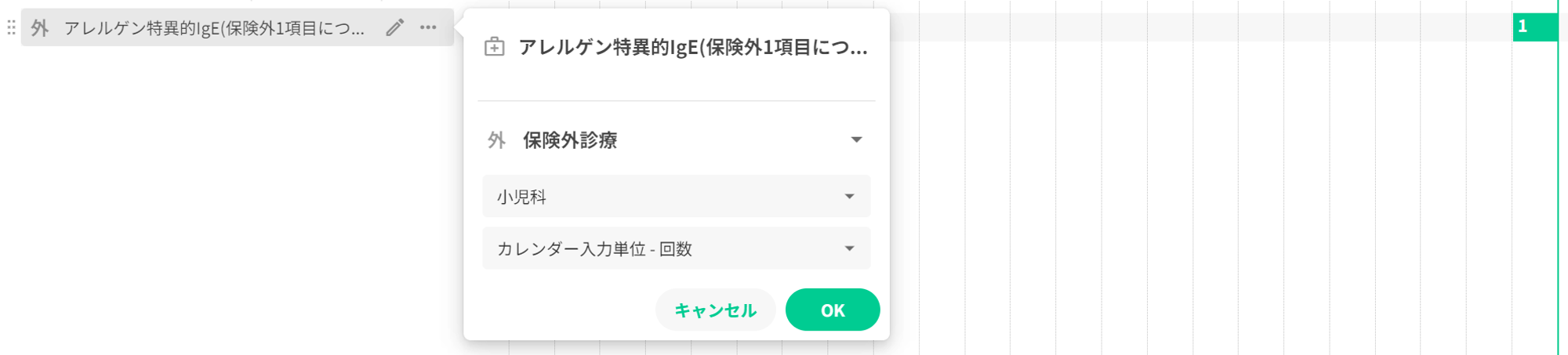This screenshot has height=355, width=1568.
Task: Click the 外 icon beside 保険外診療
Action: (496, 140)
